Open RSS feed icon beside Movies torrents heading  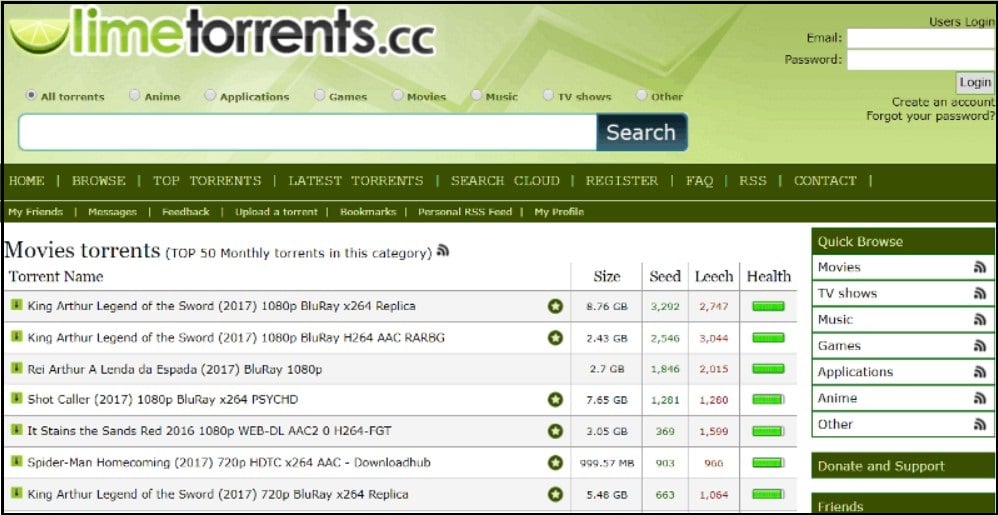click(443, 251)
